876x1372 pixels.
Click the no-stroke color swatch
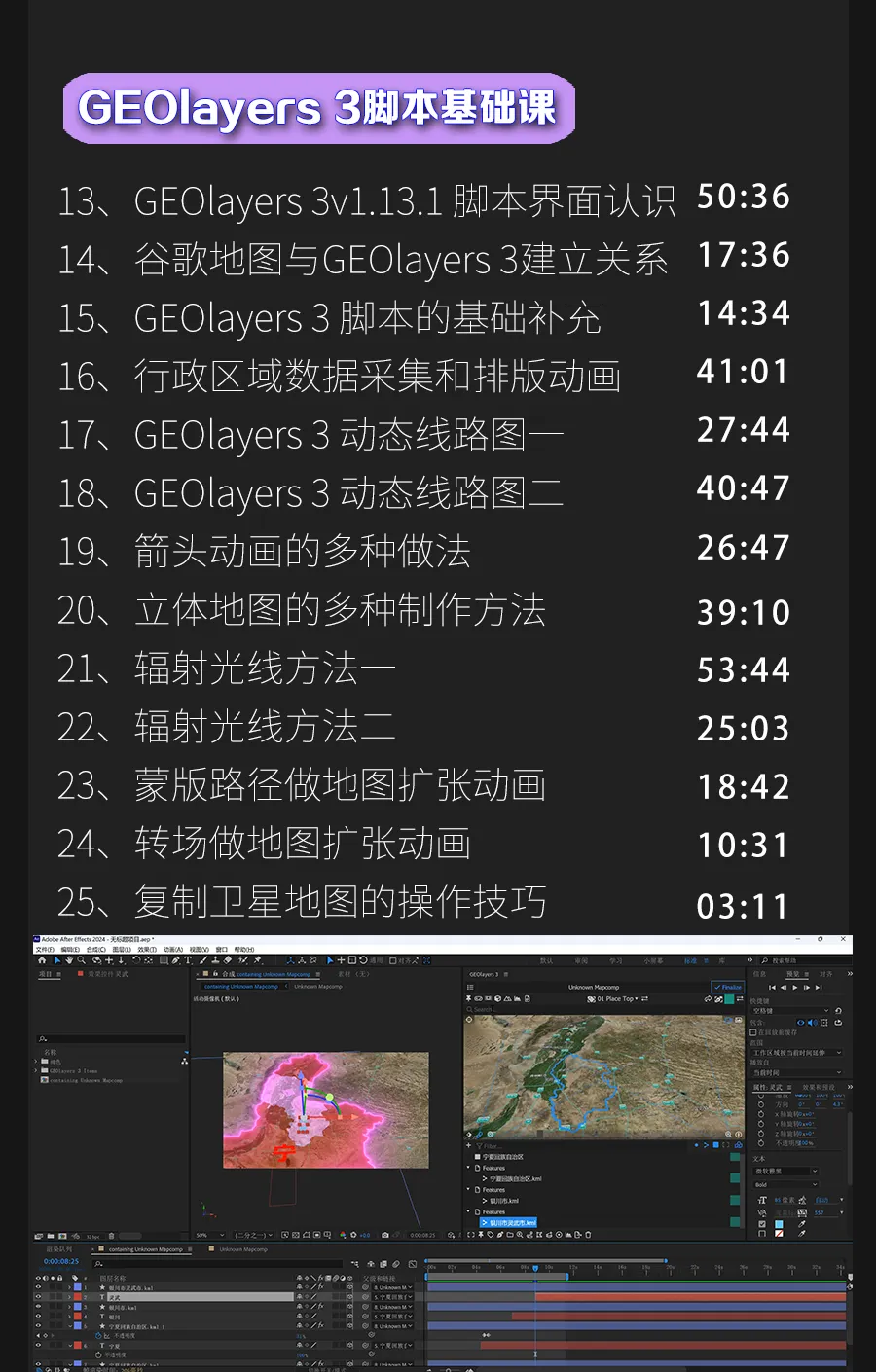(x=779, y=1234)
